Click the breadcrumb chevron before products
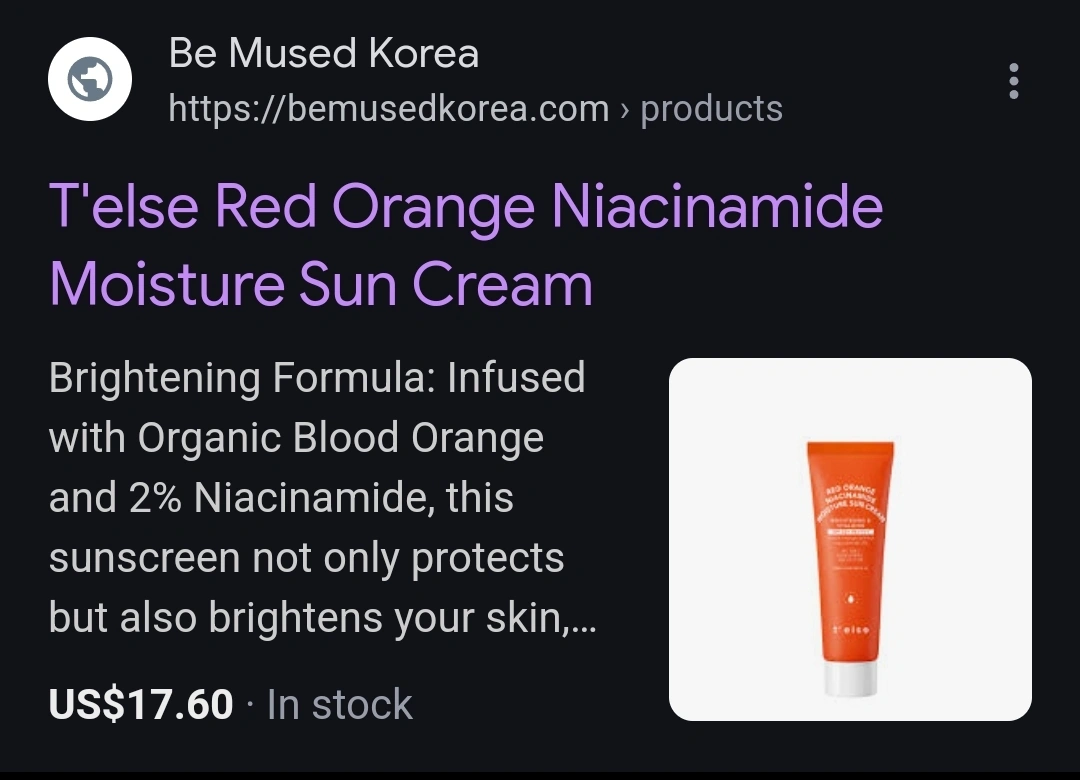The image size is (1080, 780). [625, 110]
